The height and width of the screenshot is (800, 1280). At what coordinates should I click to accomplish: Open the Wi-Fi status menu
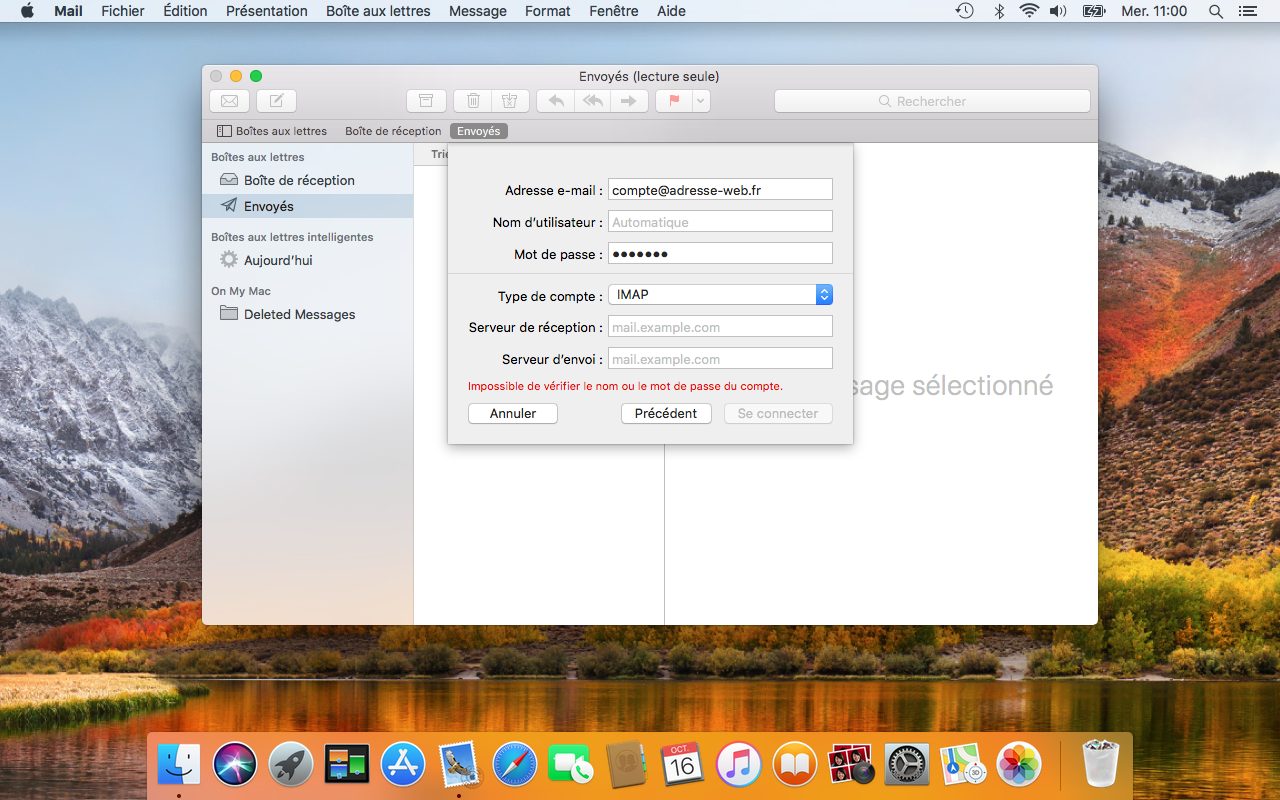click(x=1029, y=11)
